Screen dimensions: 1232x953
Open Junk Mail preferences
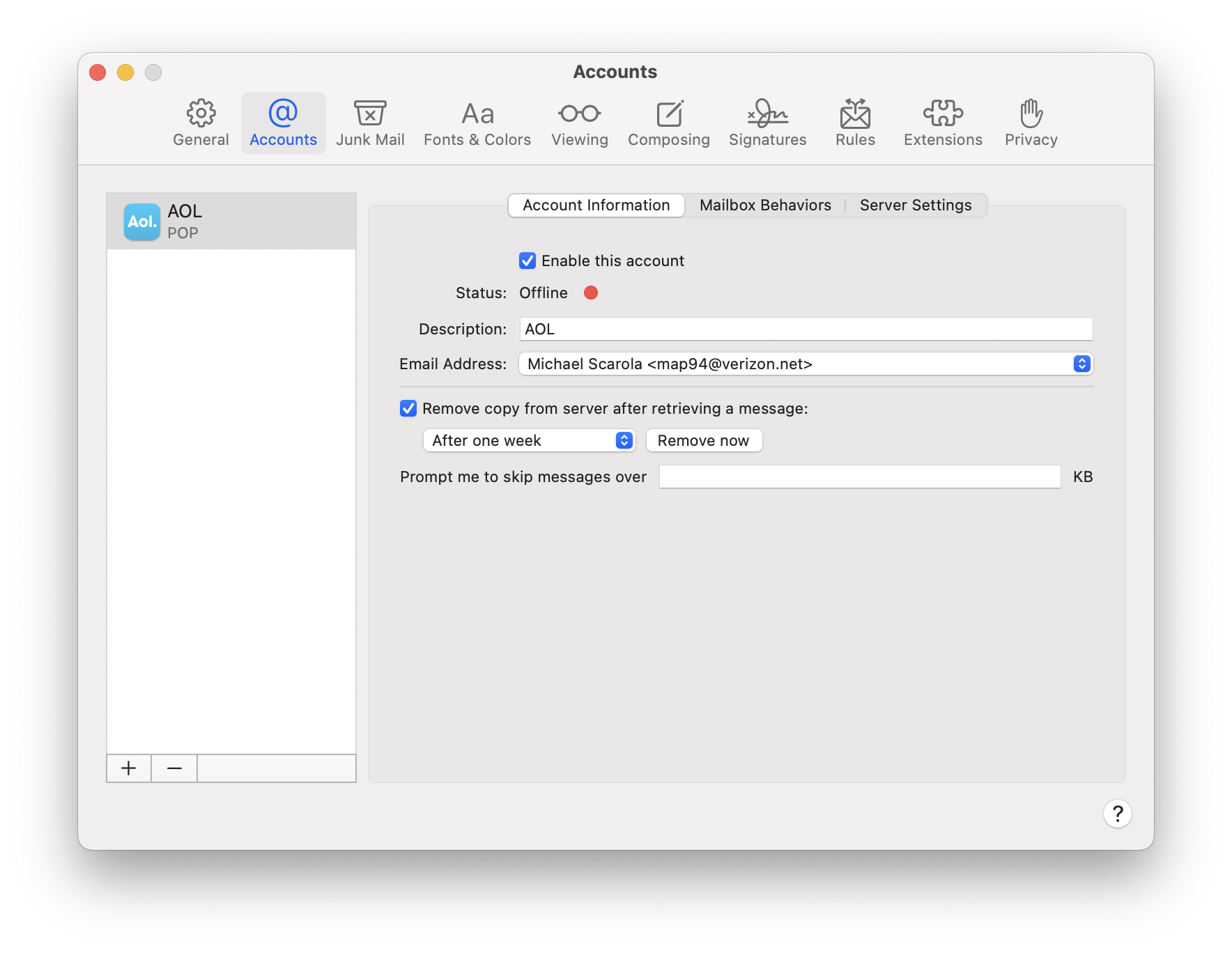point(370,123)
